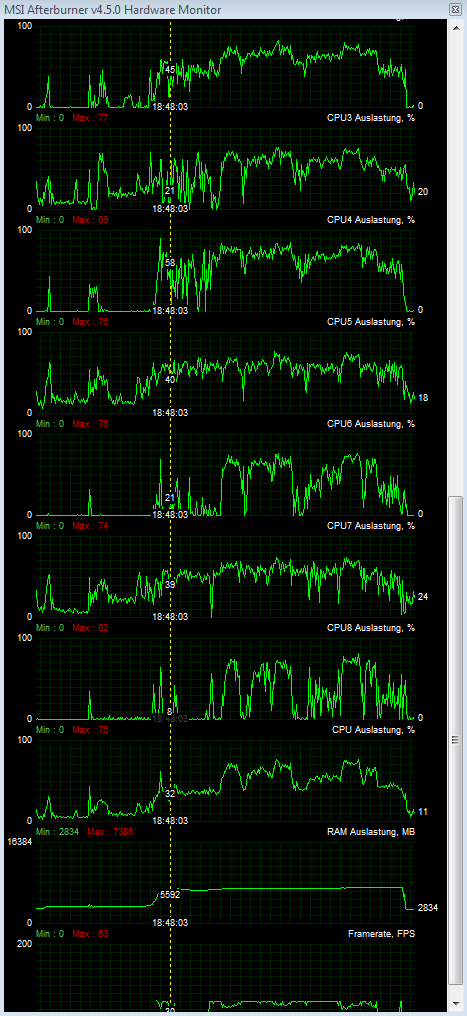Click the window title 'MSI Afterburner v4.5.0 Hardware Monitor'
Image resolution: width=467 pixels, height=1016 pixels.
[113, 10]
